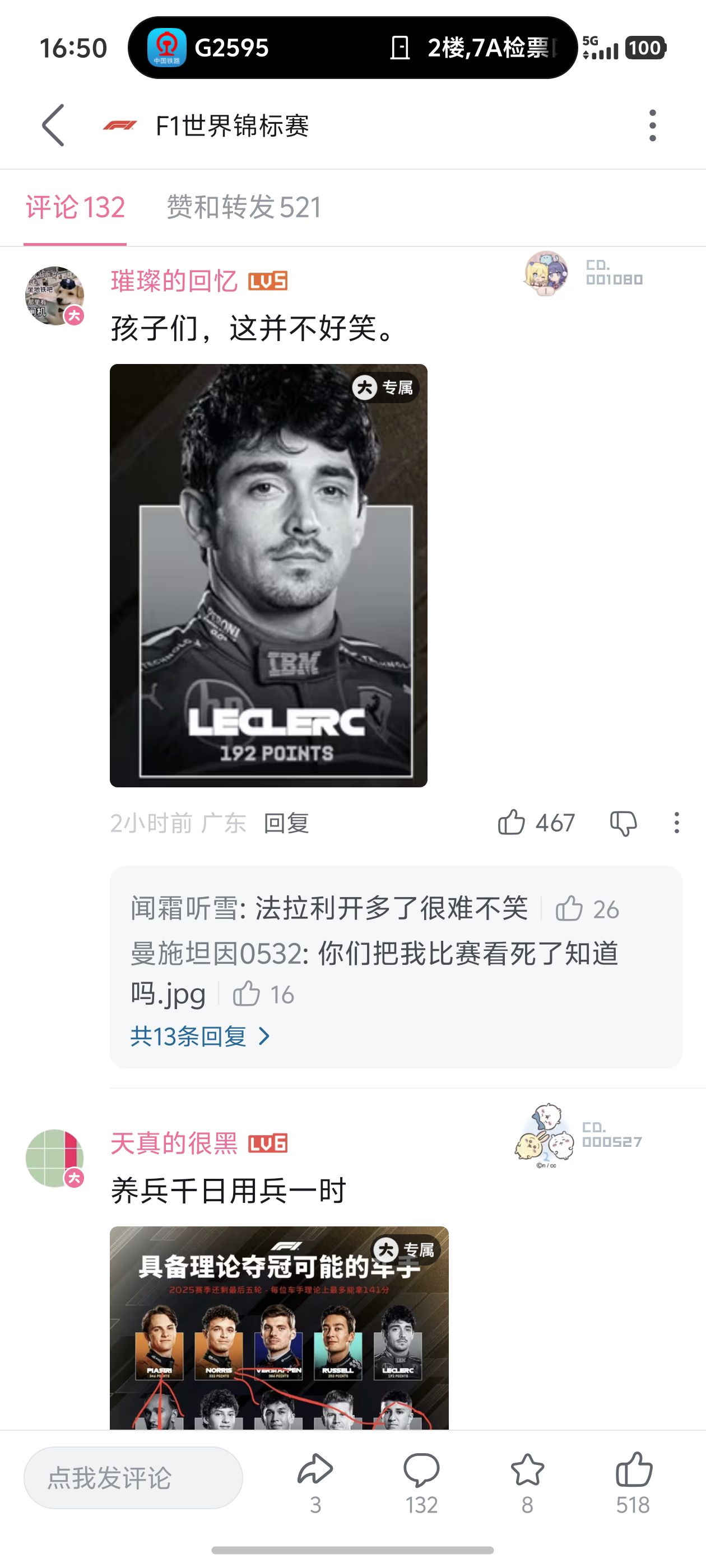Like the post with 518 thumbs-up
The width and height of the screenshot is (706, 1568).
634,1469
